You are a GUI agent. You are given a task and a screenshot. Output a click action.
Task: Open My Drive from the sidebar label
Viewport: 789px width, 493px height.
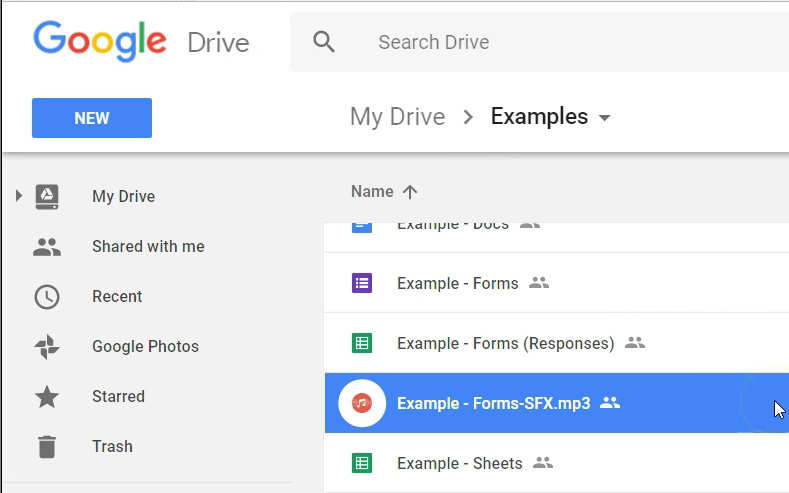(123, 196)
